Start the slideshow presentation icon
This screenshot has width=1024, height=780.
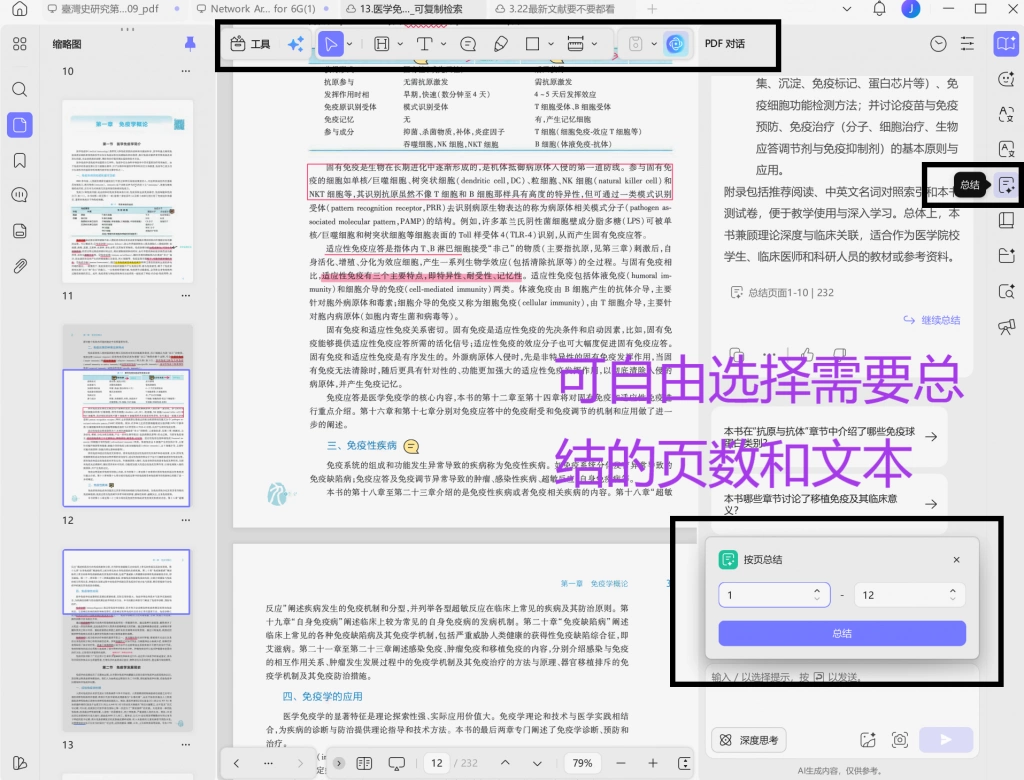click(x=396, y=763)
